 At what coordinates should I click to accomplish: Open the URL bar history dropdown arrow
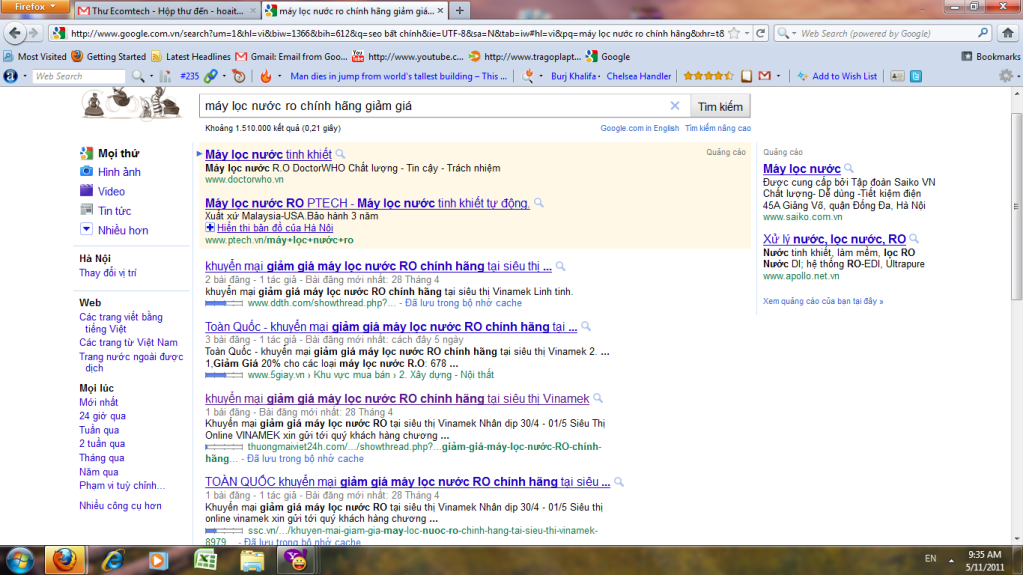click(747, 33)
